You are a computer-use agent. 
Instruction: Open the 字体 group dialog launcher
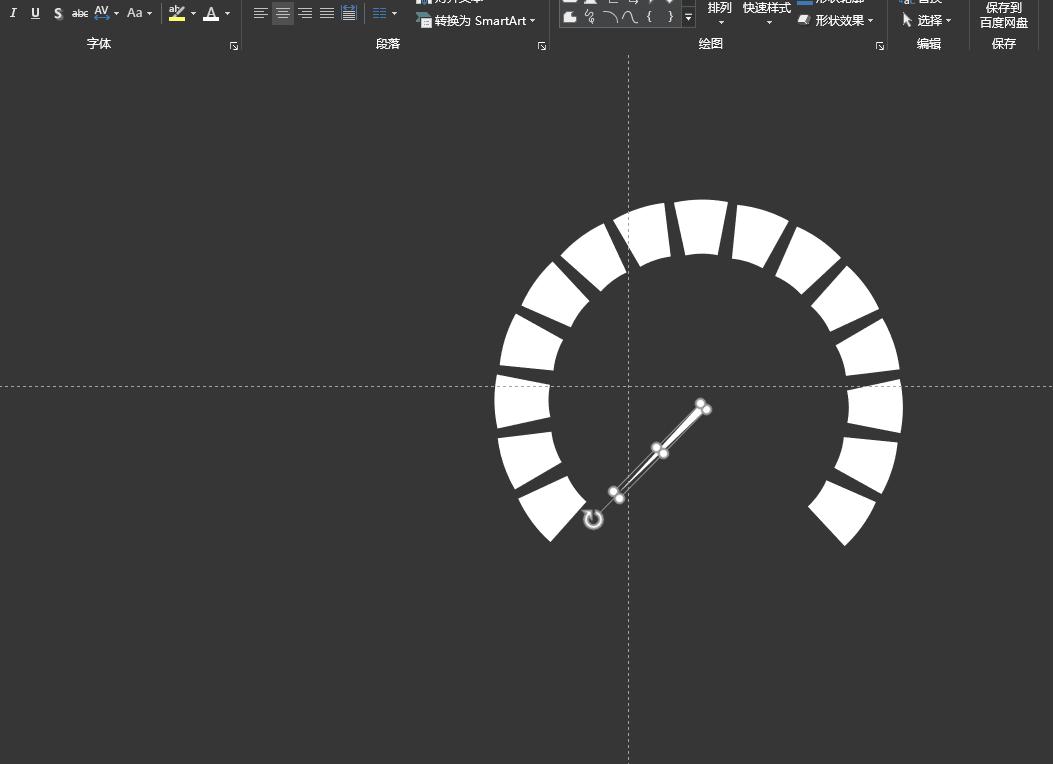[x=234, y=46]
